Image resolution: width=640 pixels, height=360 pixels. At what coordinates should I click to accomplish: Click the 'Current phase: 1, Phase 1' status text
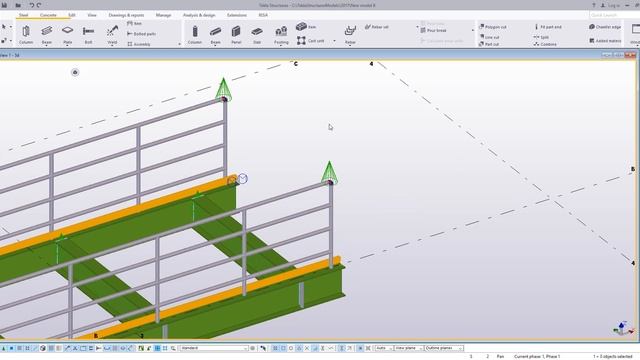(537, 356)
